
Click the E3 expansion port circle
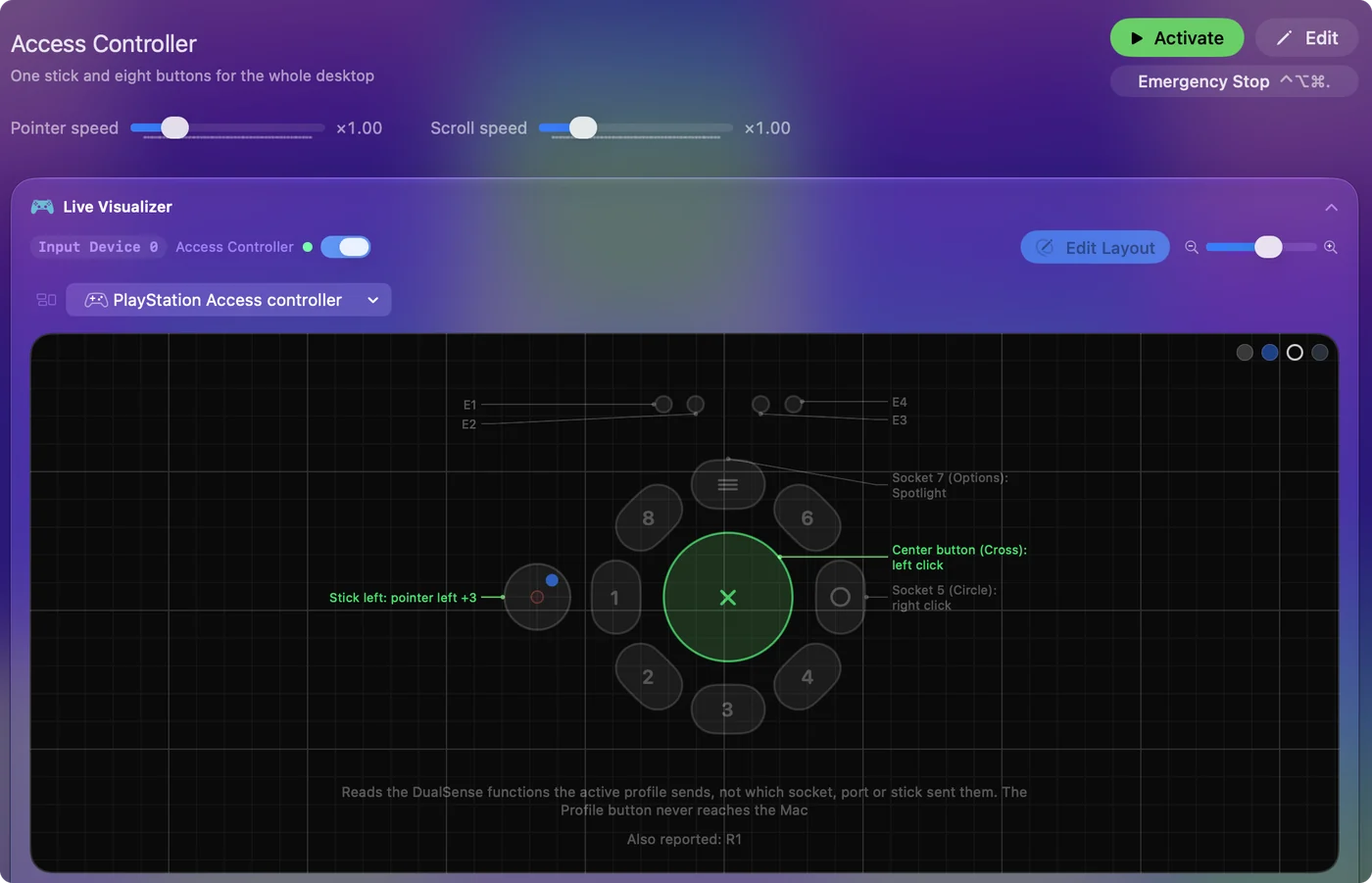tap(760, 404)
